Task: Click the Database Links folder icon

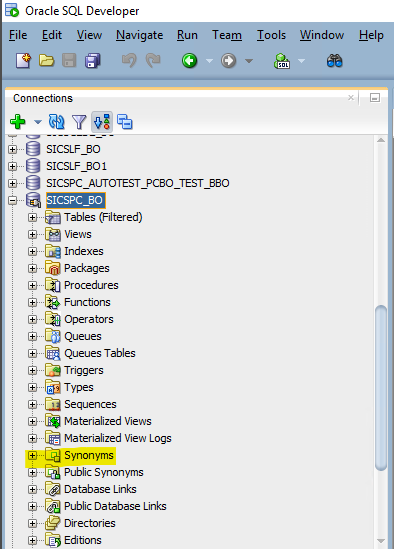Action: click(x=53, y=489)
